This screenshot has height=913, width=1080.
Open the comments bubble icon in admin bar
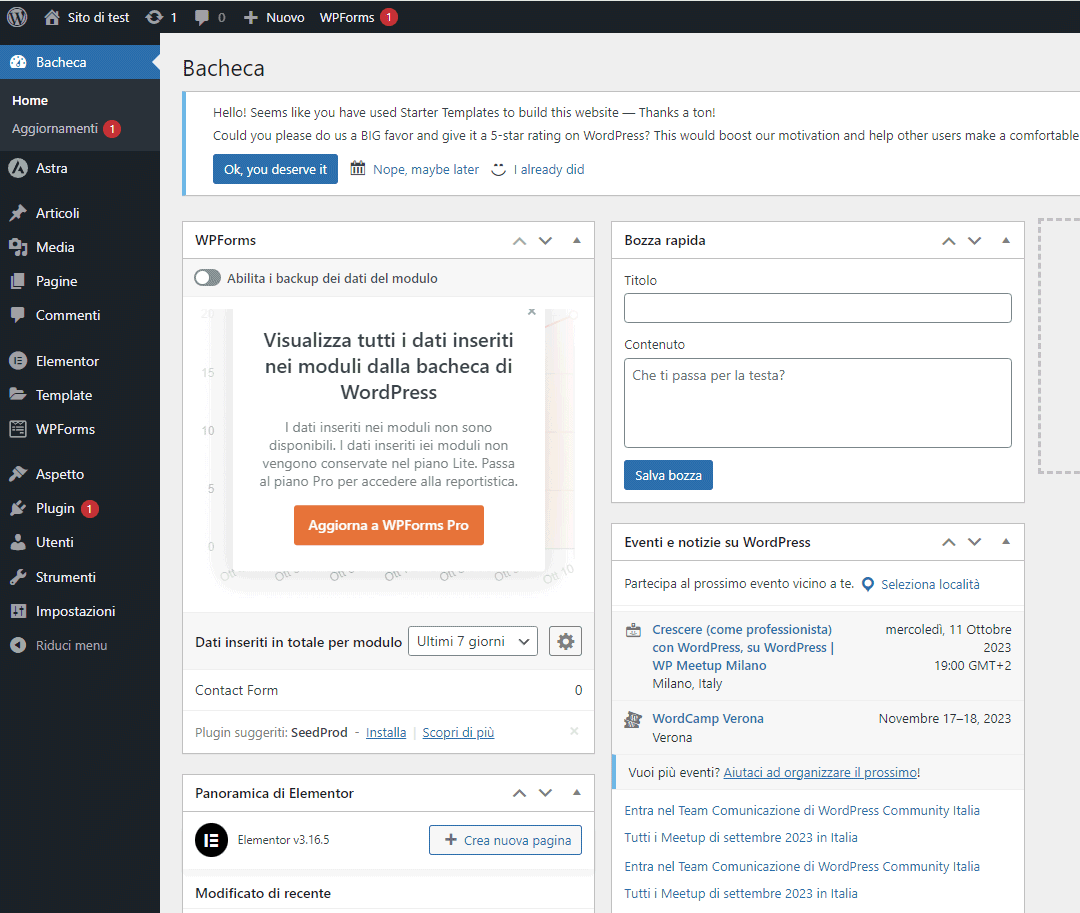click(202, 17)
